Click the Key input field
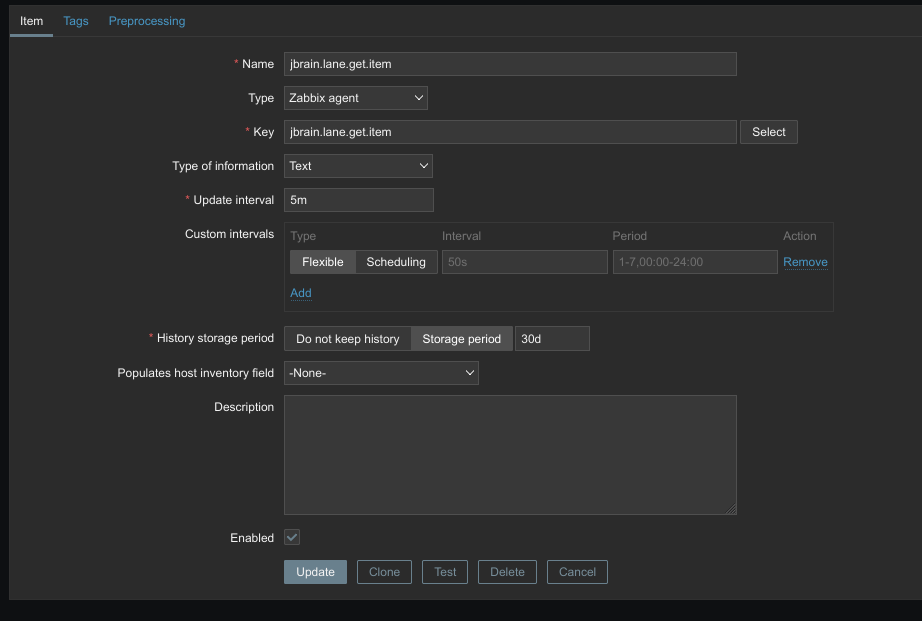This screenshot has height=621, width=922. tap(510, 132)
